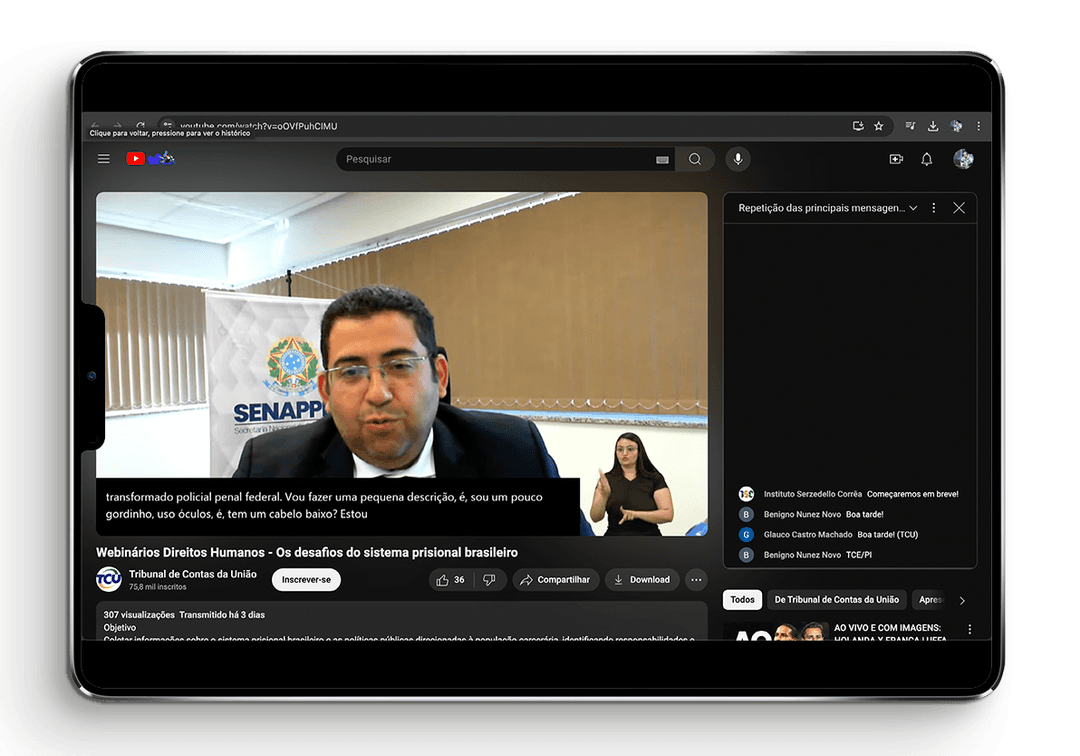Click the magnifier search button

(695, 159)
